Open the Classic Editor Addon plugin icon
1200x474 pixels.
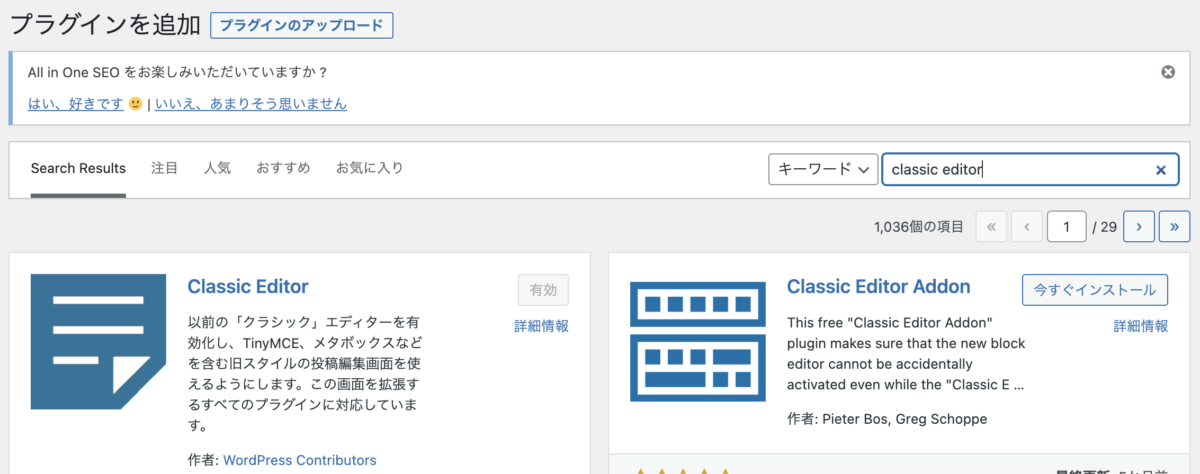click(x=698, y=340)
